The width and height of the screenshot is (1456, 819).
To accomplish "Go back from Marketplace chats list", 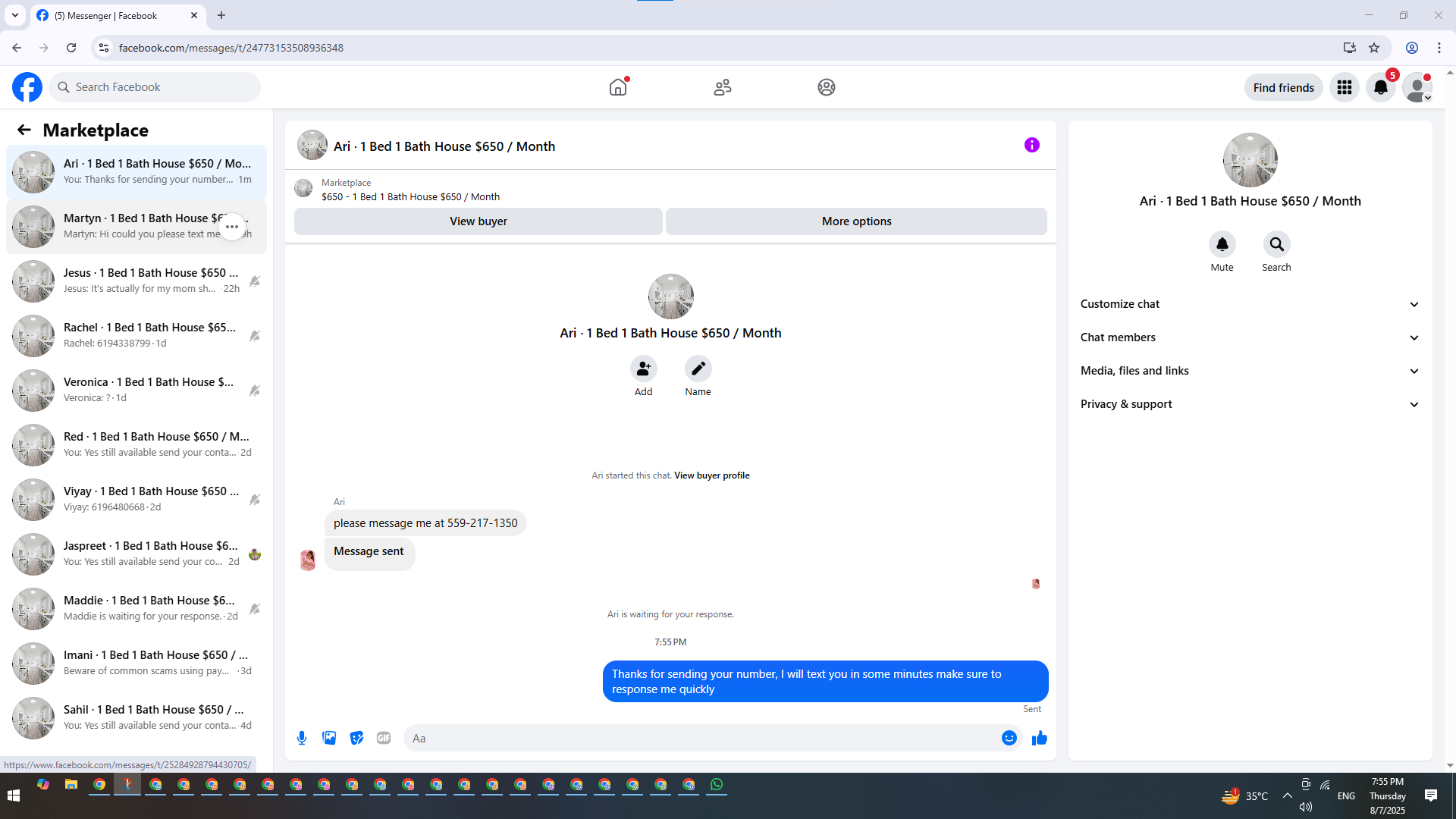I will tap(24, 130).
